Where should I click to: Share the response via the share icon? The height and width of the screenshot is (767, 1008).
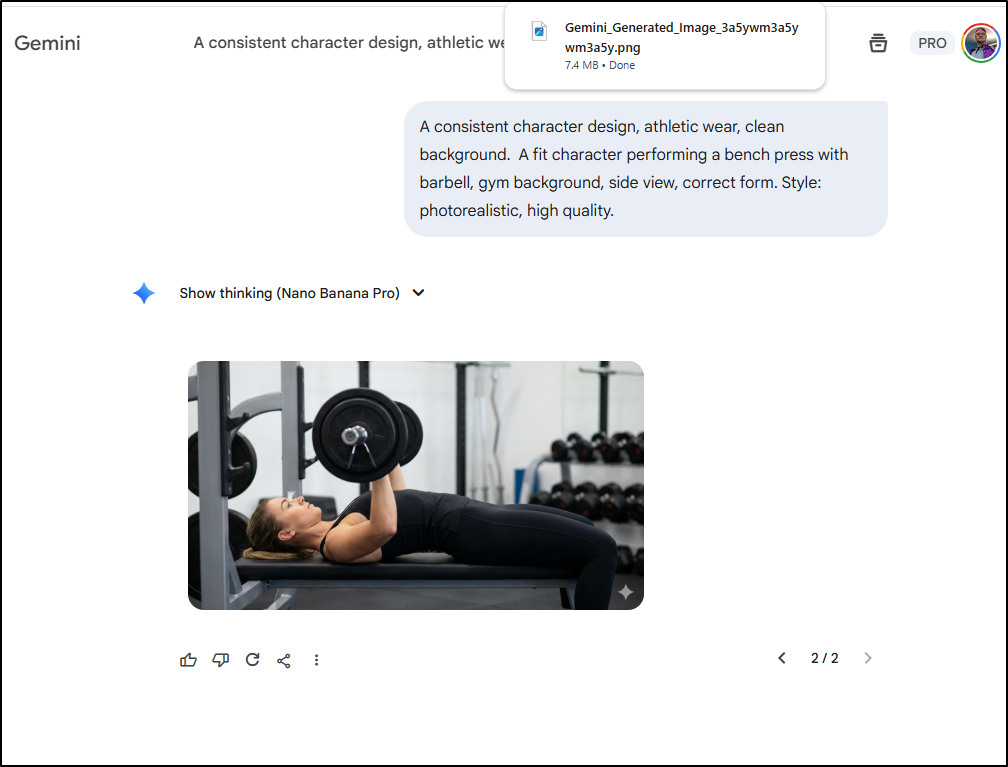click(284, 660)
